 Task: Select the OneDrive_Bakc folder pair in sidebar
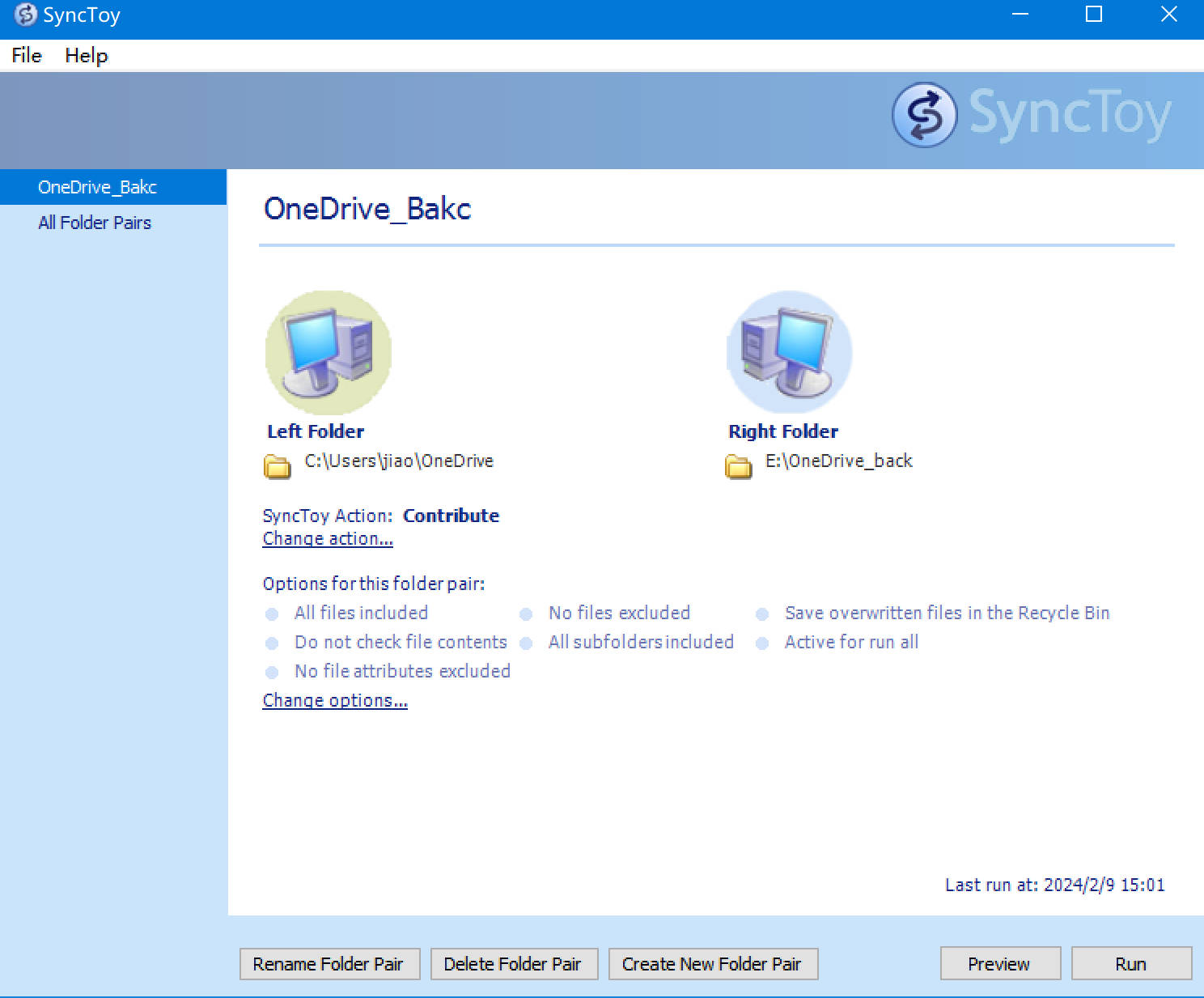point(113,187)
